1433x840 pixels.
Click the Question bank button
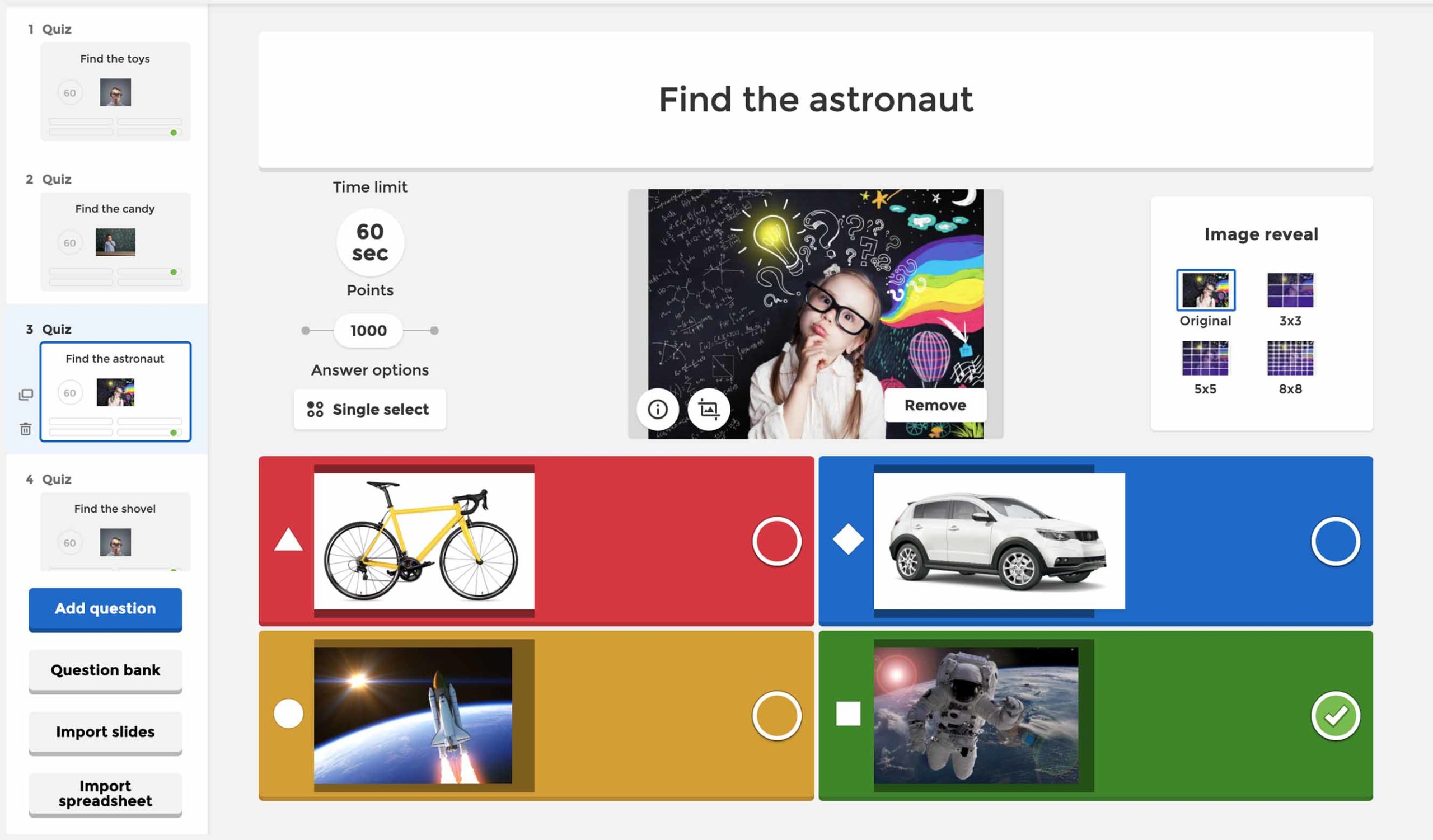pos(104,669)
